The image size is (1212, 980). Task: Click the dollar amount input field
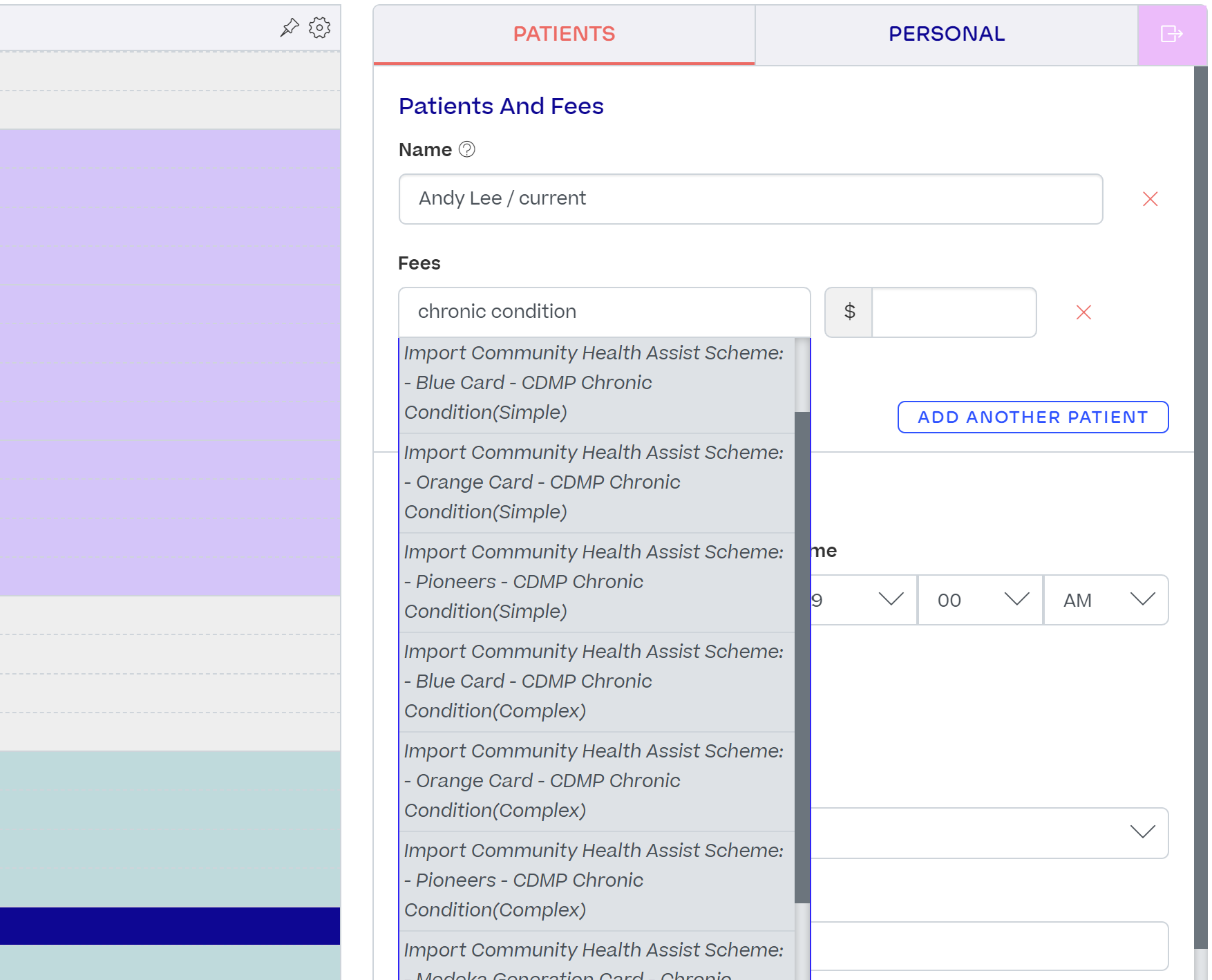tap(954, 312)
